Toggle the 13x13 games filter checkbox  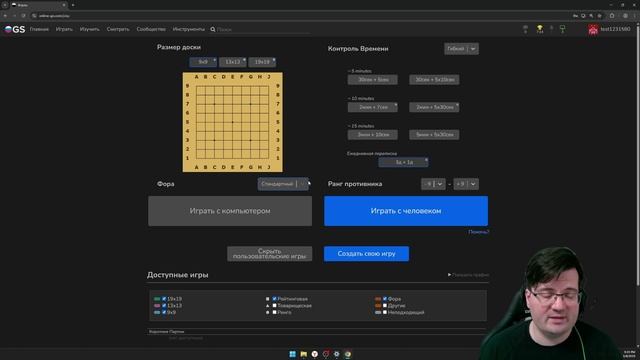(164, 305)
